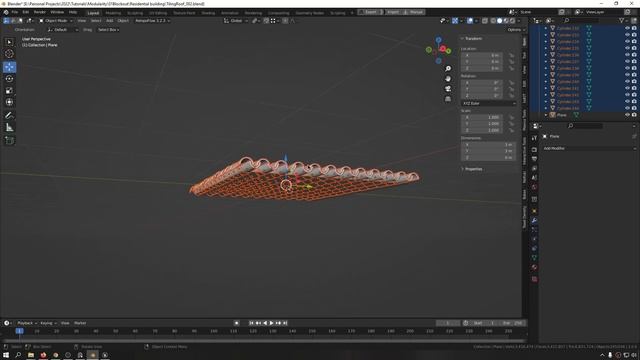640x360 pixels.
Task: Open the Windows Start menu
Action: (x=6, y=355)
